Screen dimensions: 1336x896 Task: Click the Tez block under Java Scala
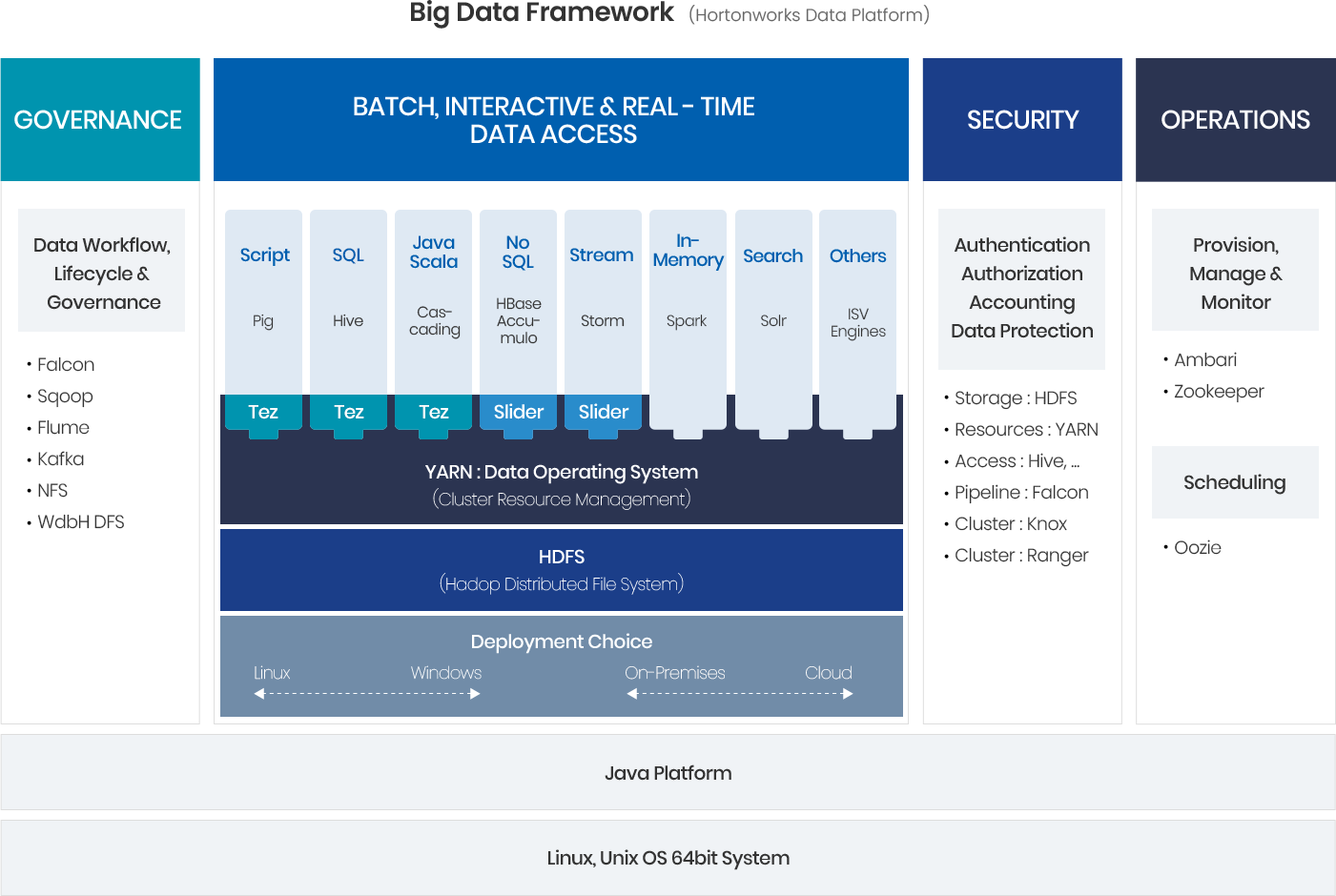433,413
